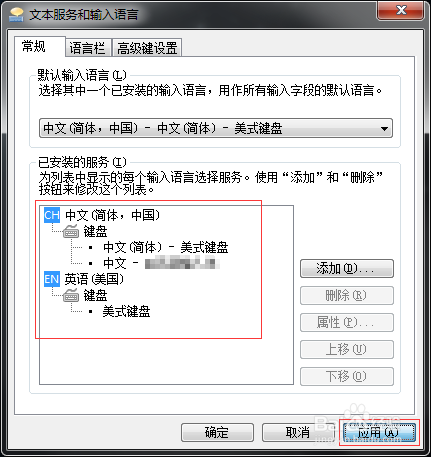Select the 英语(美国) language node
431x457 pixels.
click(x=94, y=279)
